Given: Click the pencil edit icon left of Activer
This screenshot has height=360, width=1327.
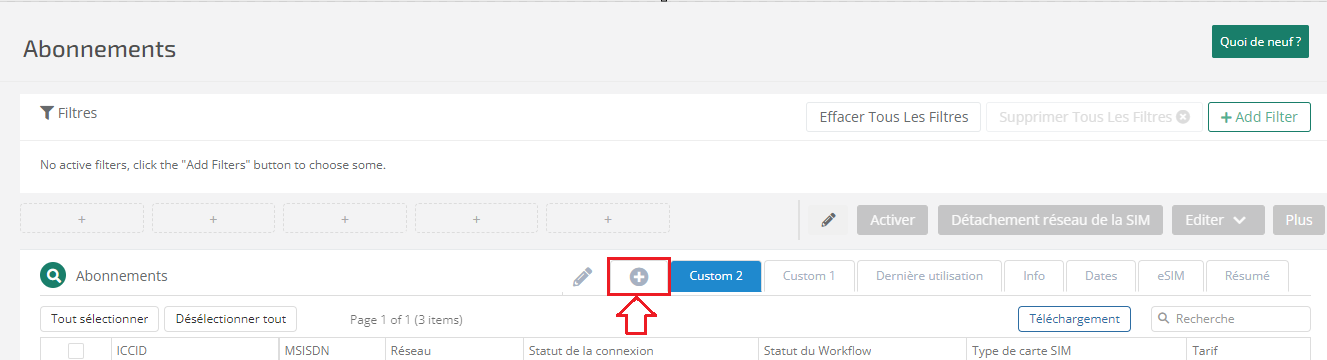Looking at the screenshot, I should coord(828,220).
